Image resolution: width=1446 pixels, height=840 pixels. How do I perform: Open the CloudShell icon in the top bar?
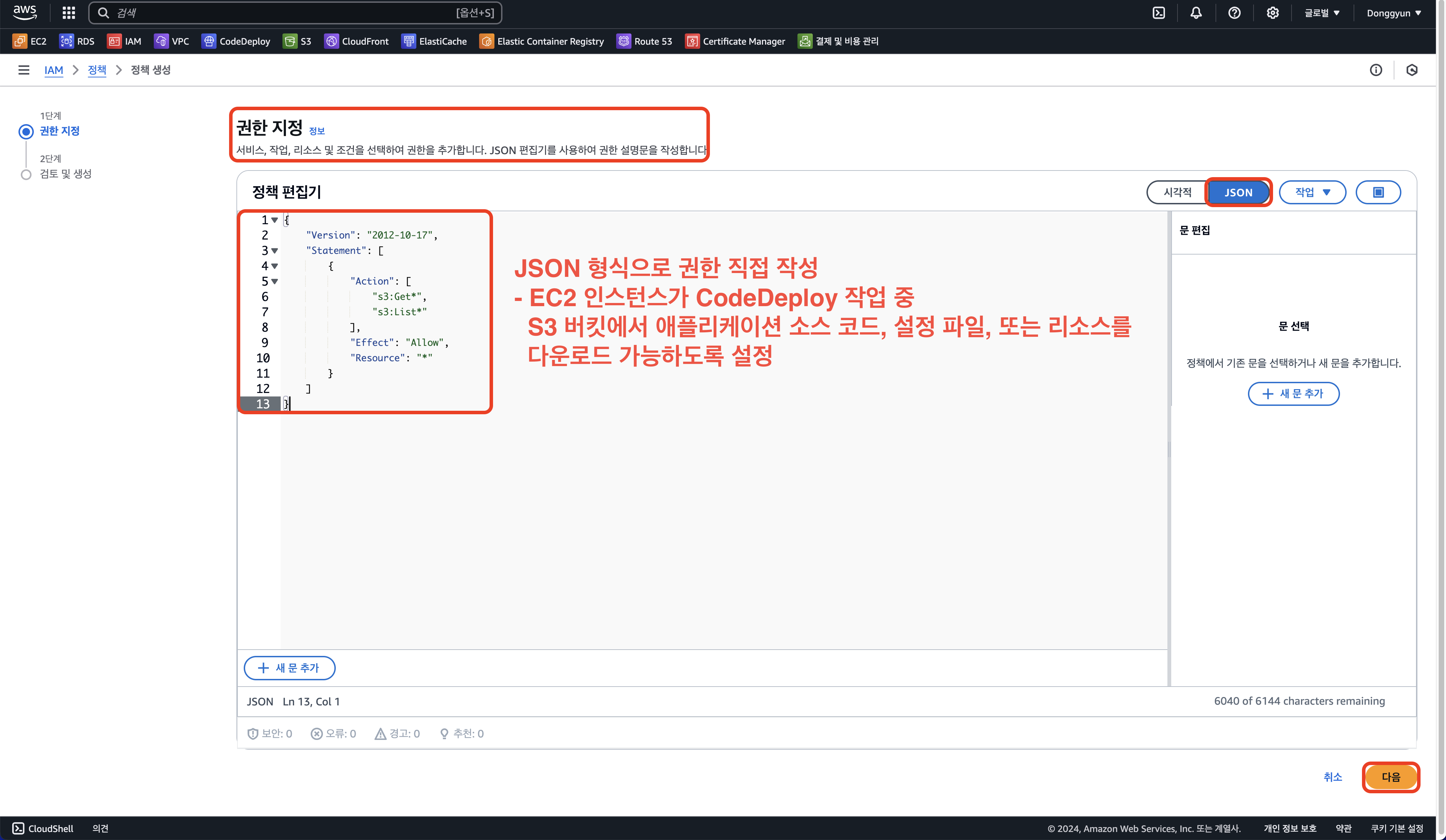pos(1159,13)
